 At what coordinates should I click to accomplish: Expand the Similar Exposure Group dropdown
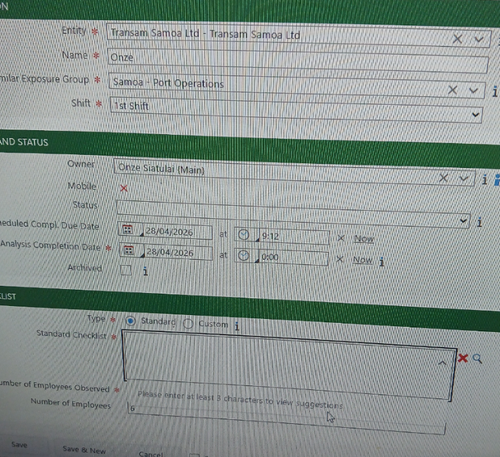pyautogui.click(x=473, y=90)
